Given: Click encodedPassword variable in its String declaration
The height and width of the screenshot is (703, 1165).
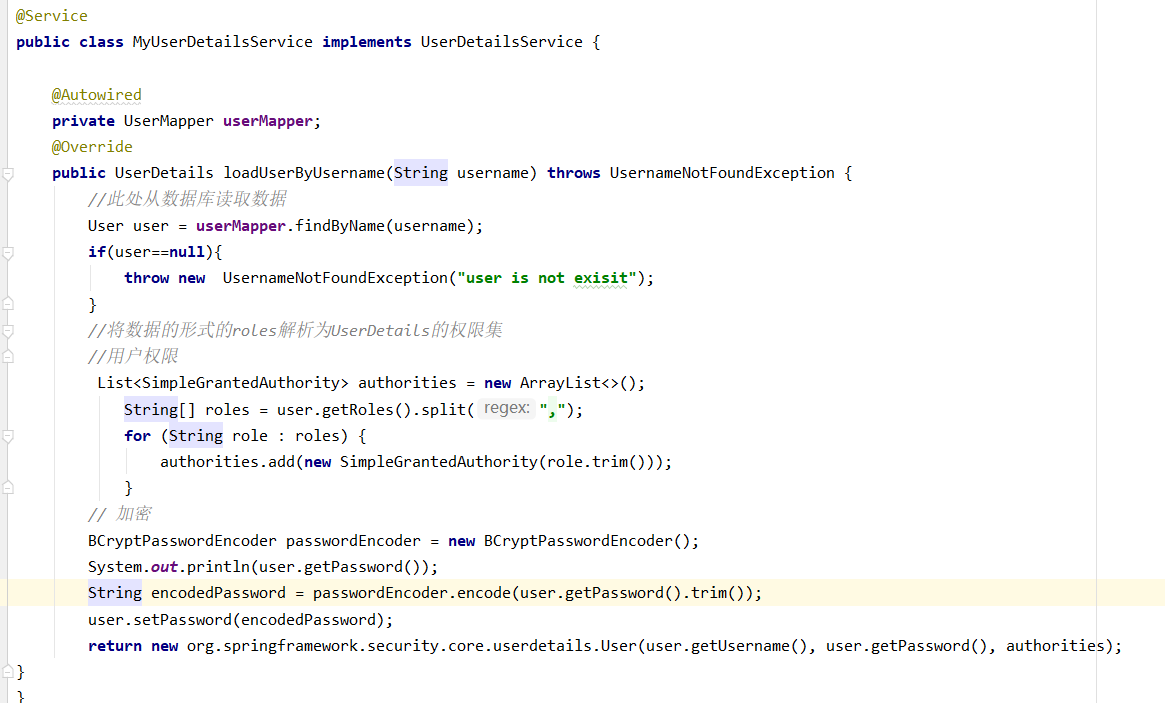Looking at the screenshot, I should (x=218, y=593).
